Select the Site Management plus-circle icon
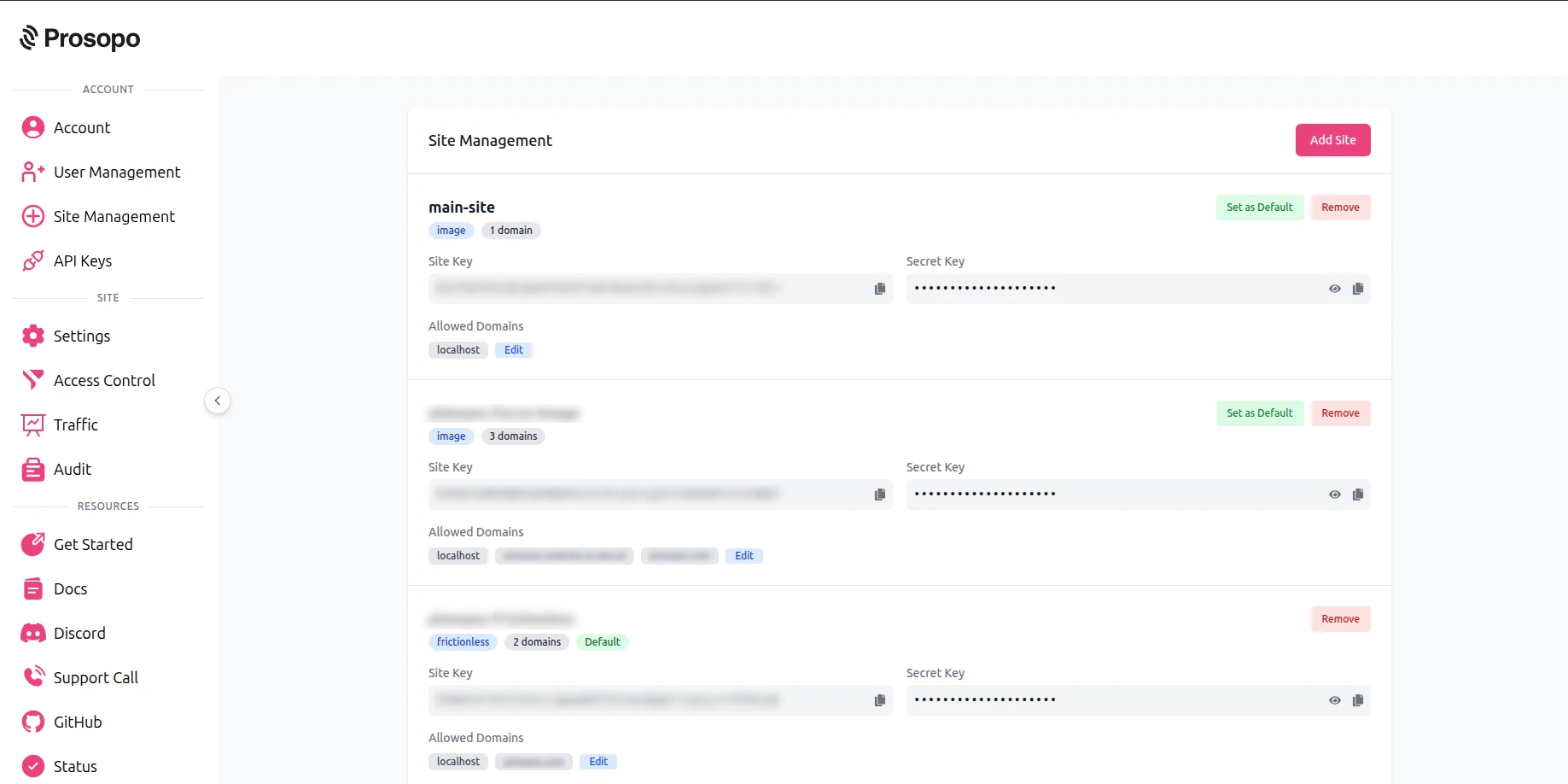Viewport: 1568px width, 784px height. tap(33, 216)
